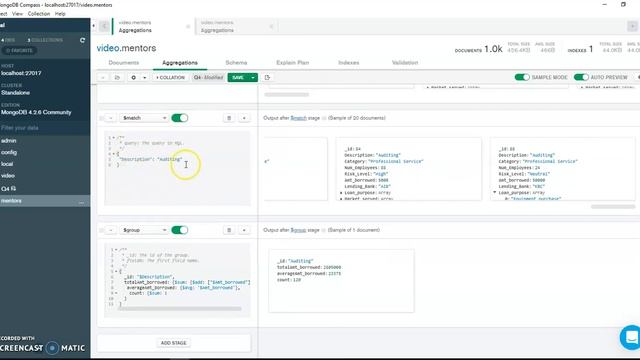Focus the 'Filter your data' search box
Image resolution: width=640 pixels, height=360 pixels.
[45, 128]
